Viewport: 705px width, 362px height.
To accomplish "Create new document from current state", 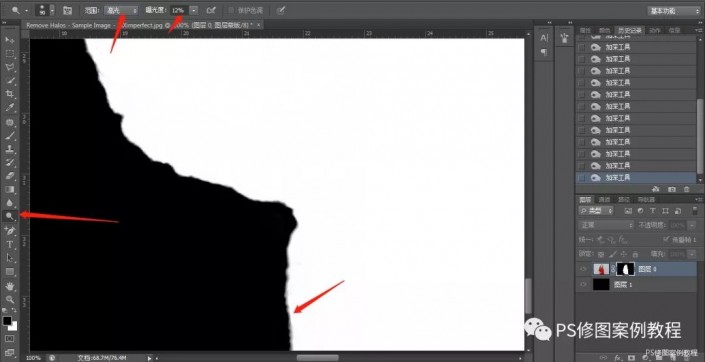I will (656, 189).
